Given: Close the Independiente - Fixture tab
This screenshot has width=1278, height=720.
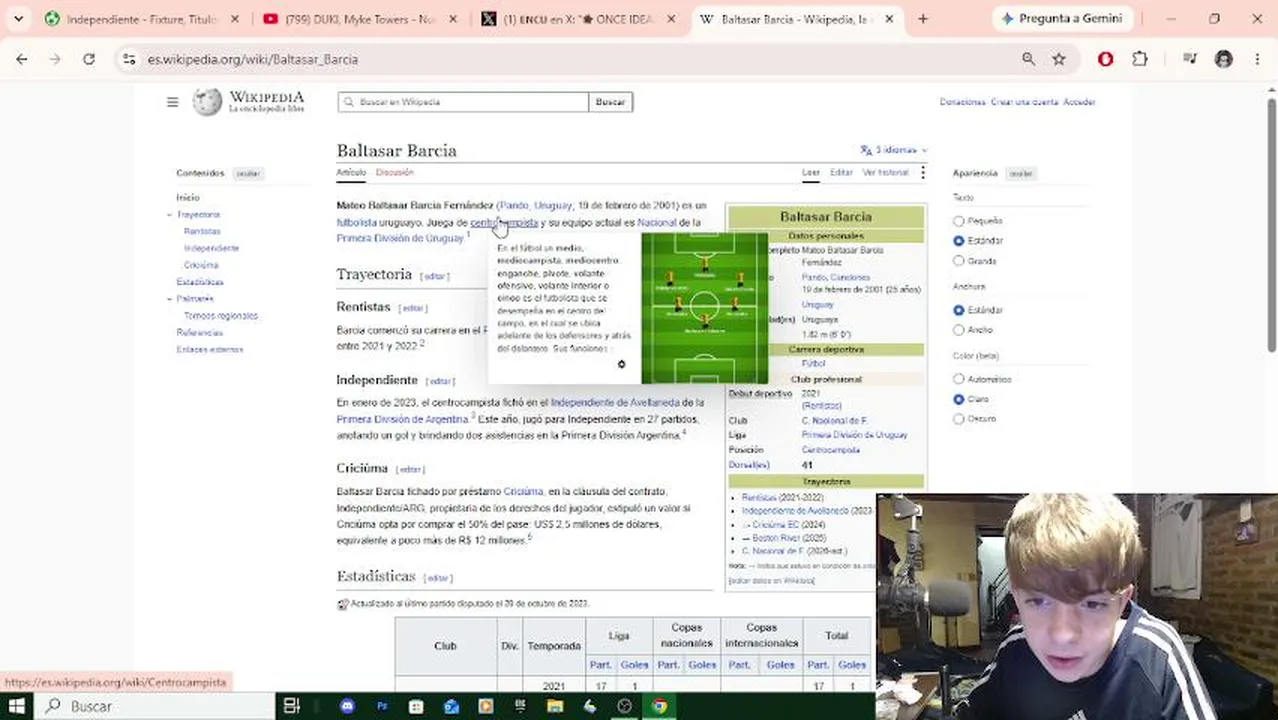Looking at the screenshot, I should (235, 19).
